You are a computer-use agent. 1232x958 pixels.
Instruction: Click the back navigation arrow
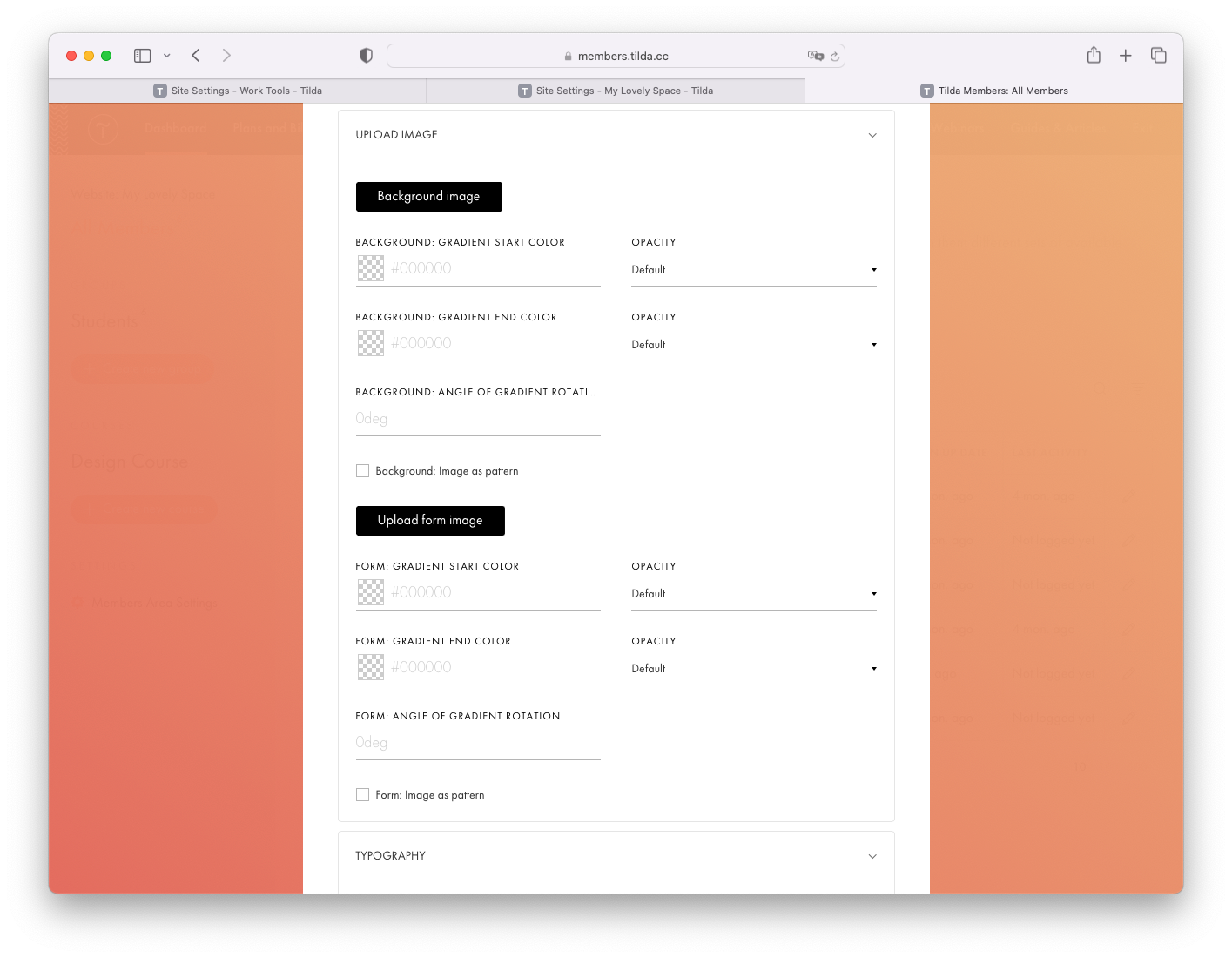(195, 55)
